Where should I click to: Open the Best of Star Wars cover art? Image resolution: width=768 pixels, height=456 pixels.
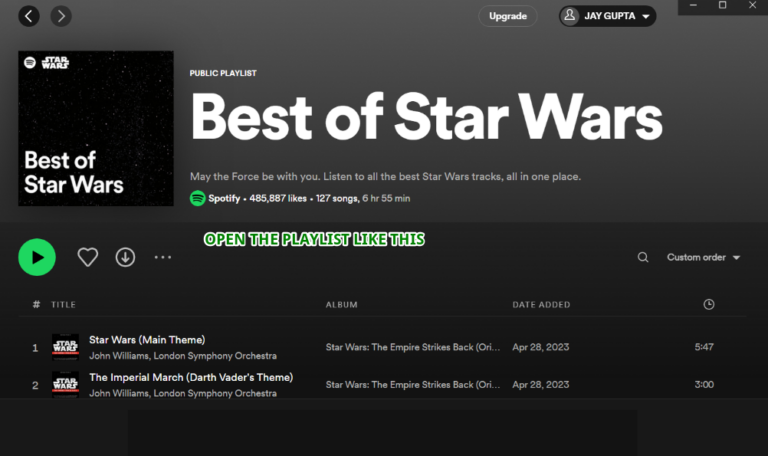click(96, 128)
